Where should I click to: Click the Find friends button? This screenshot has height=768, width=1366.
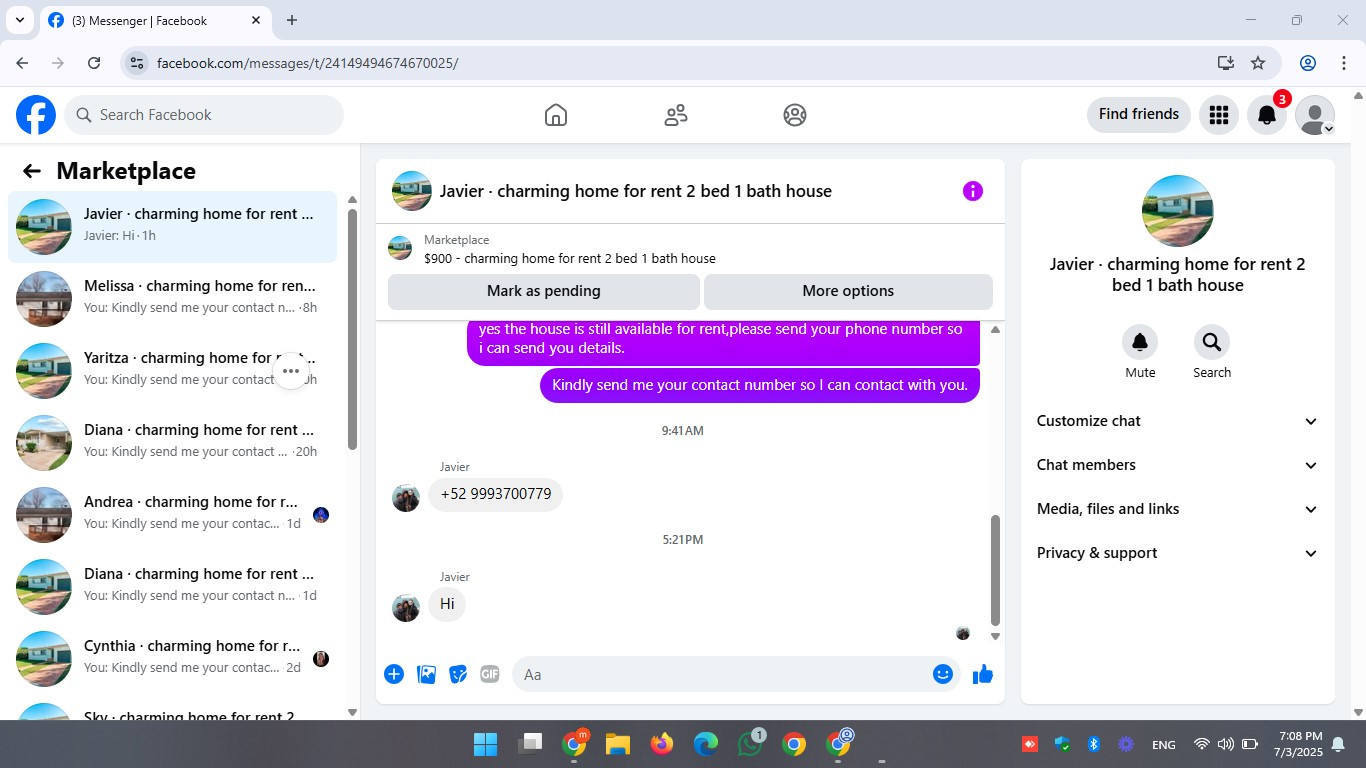click(1139, 114)
